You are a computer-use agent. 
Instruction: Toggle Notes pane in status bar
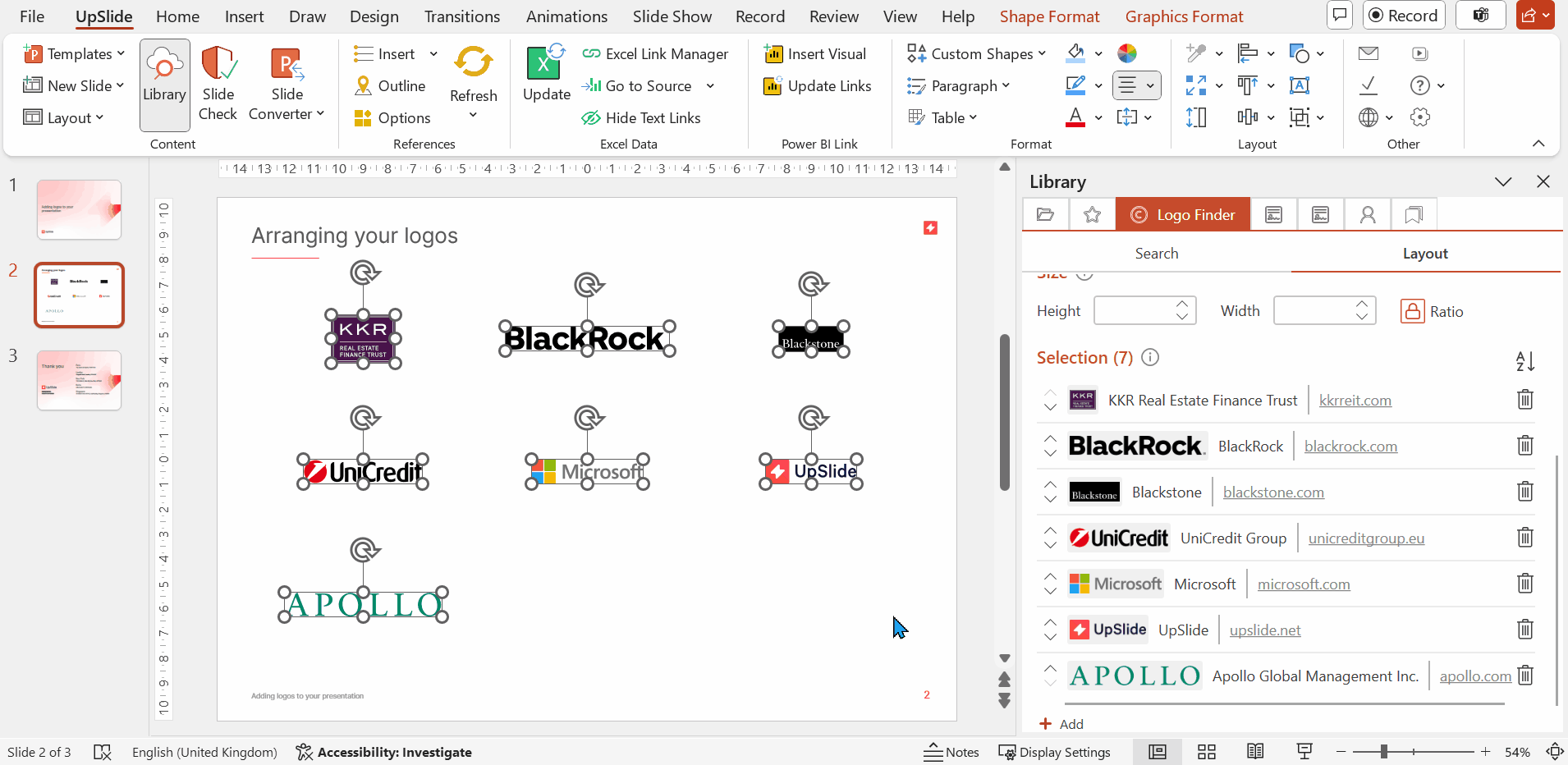coord(951,752)
